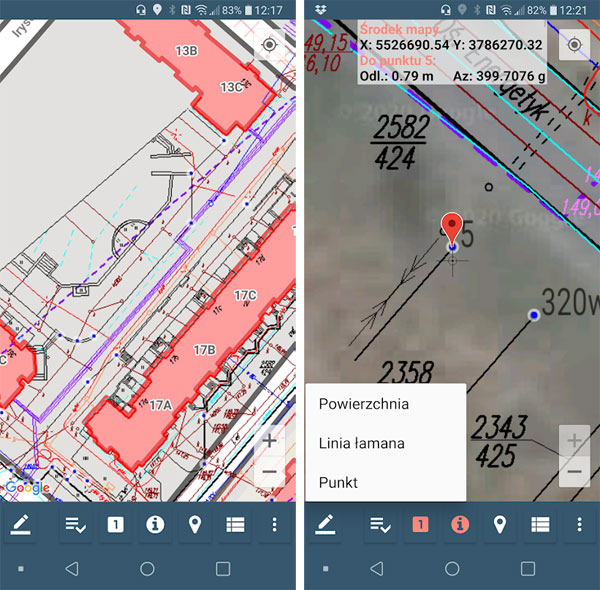Viewport: 600px width, 590px height.
Task: Center on my location in left map
Action: point(269,45)
